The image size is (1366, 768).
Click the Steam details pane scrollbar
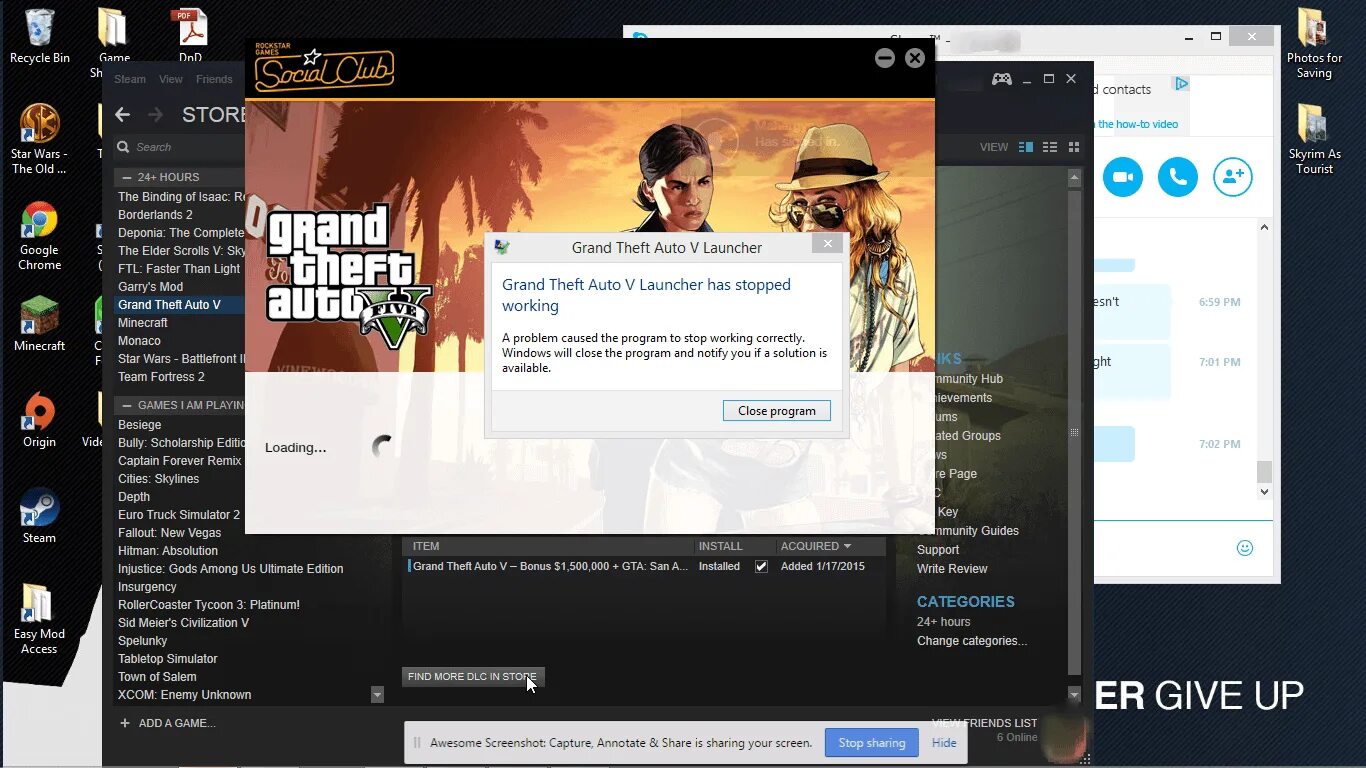pos(1075,432)
